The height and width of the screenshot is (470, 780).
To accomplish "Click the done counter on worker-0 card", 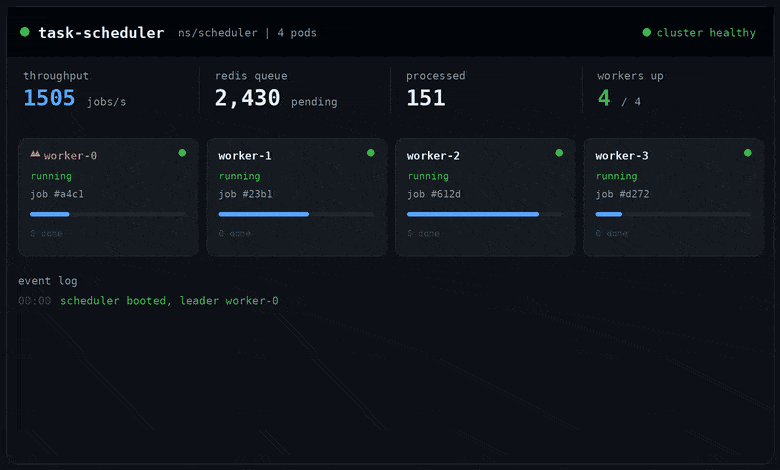I will [46, 233].
